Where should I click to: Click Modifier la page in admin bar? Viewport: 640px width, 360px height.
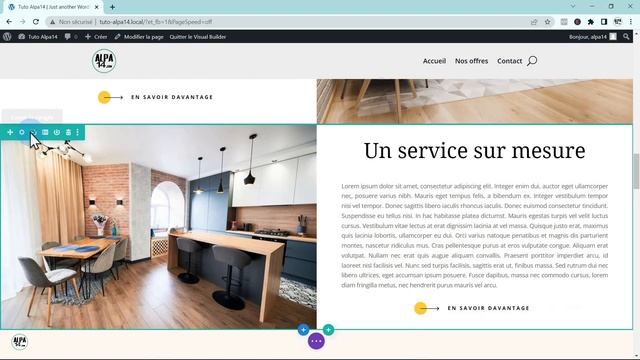pyautogui.click(x=139, y=37)
